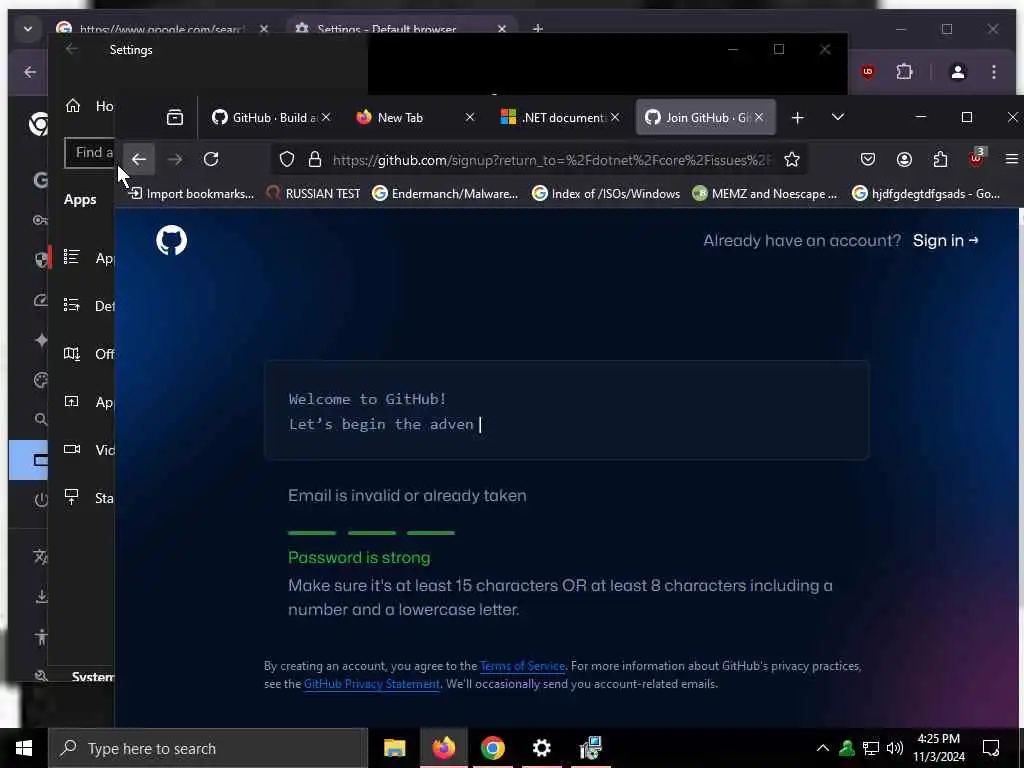Open Chrome three-dot menu
The image size is (1024, 768).
pyautogui.click(x=994, y=72)
